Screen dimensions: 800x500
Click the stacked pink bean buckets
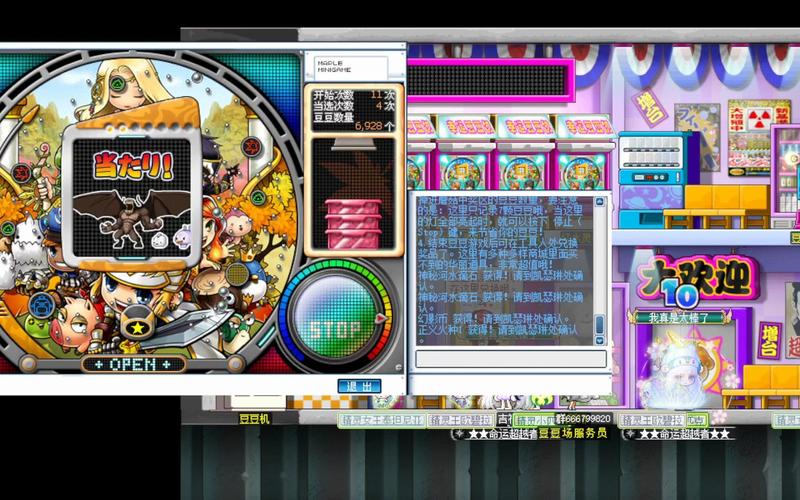353,223
